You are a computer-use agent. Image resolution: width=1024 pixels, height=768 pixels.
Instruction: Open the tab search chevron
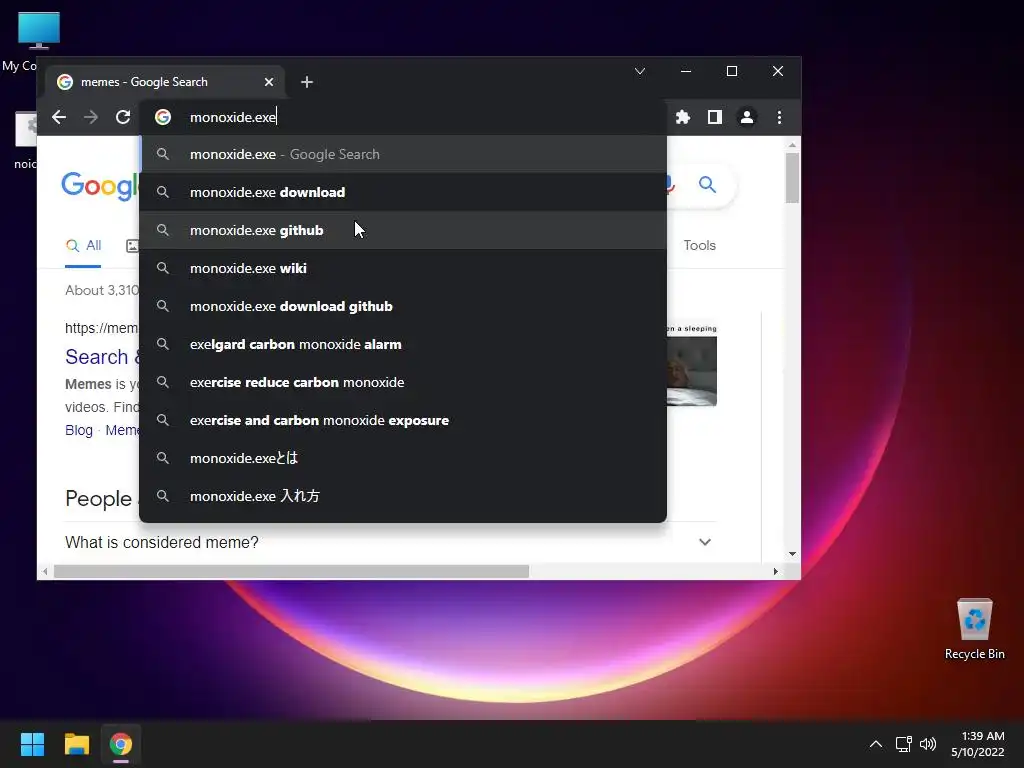[x=640, y=71]
